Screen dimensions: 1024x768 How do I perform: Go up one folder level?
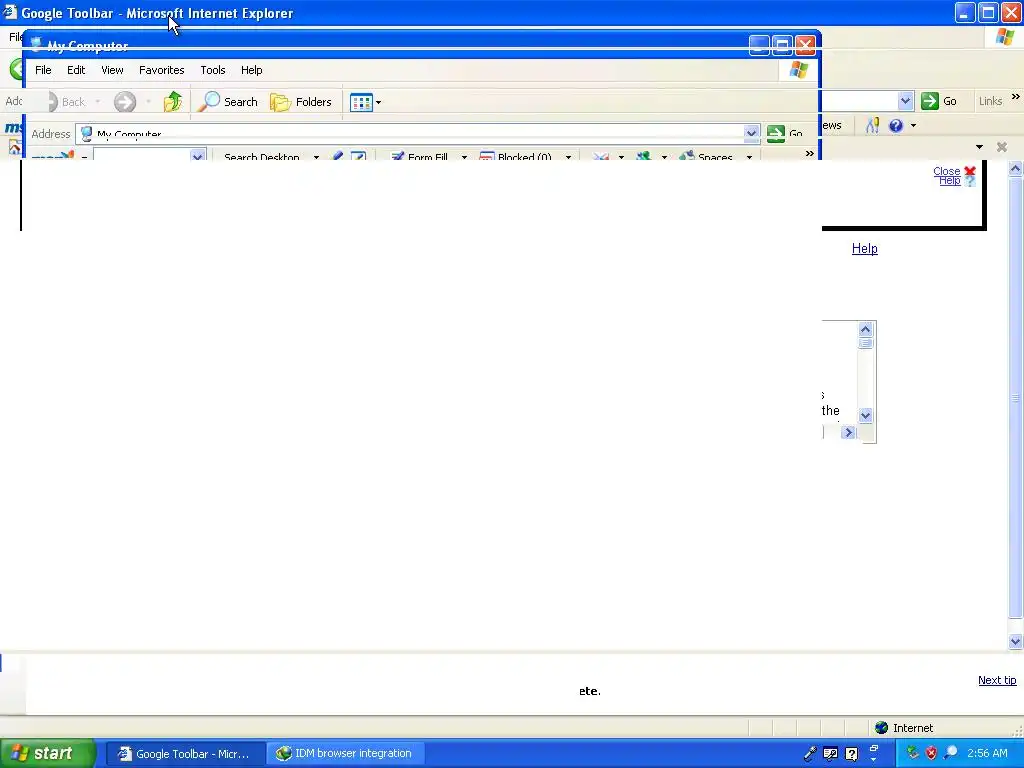[173, 102]
